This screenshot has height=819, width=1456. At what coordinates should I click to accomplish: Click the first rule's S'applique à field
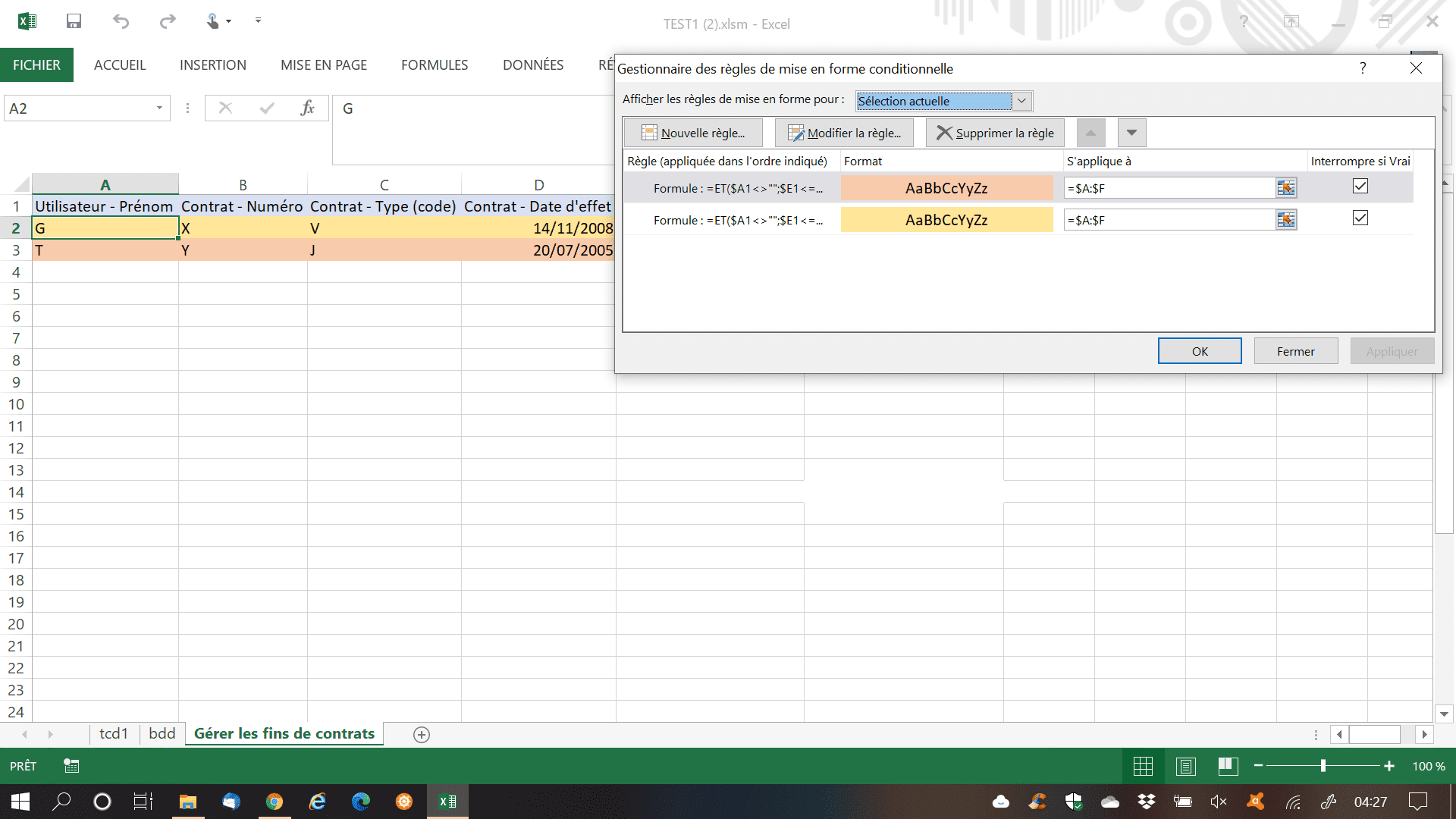[x=1168, y=188]
